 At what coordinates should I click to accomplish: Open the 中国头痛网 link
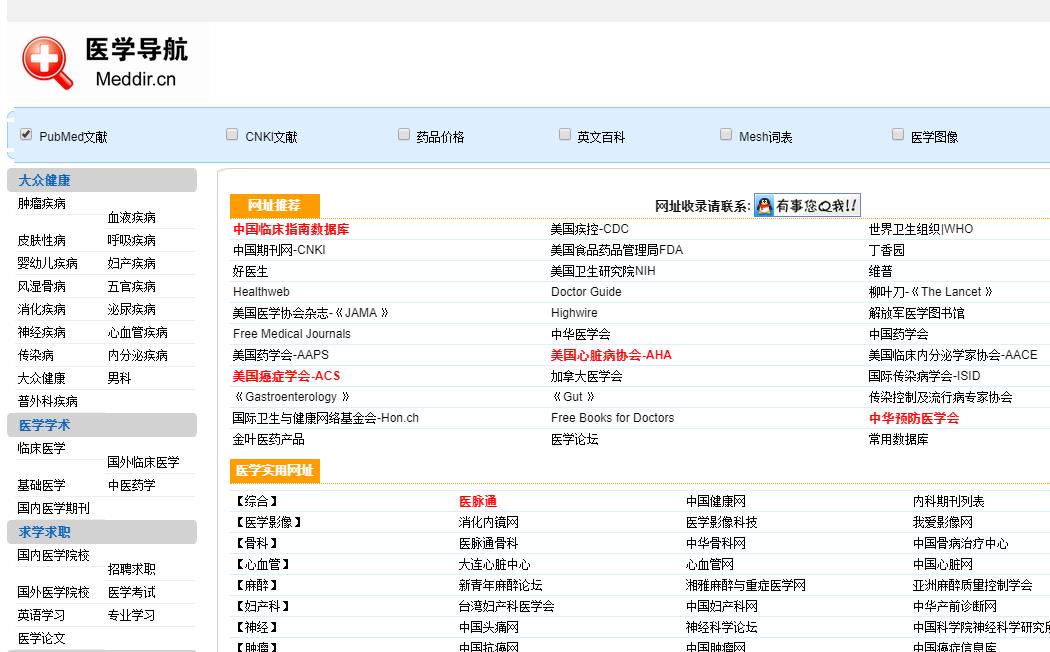pyautogui.click(x=488, y=627)
